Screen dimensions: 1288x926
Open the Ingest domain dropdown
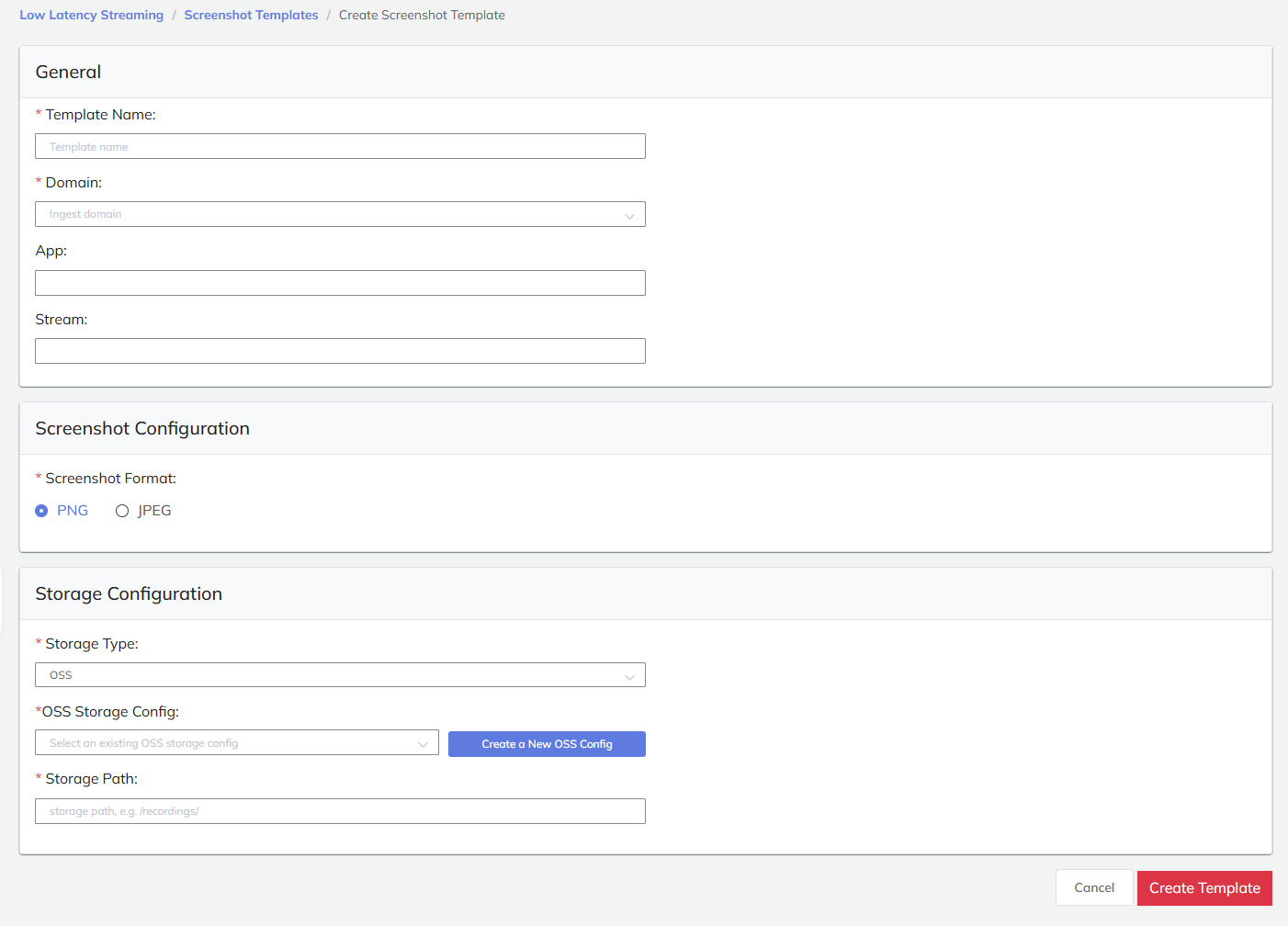340,214
